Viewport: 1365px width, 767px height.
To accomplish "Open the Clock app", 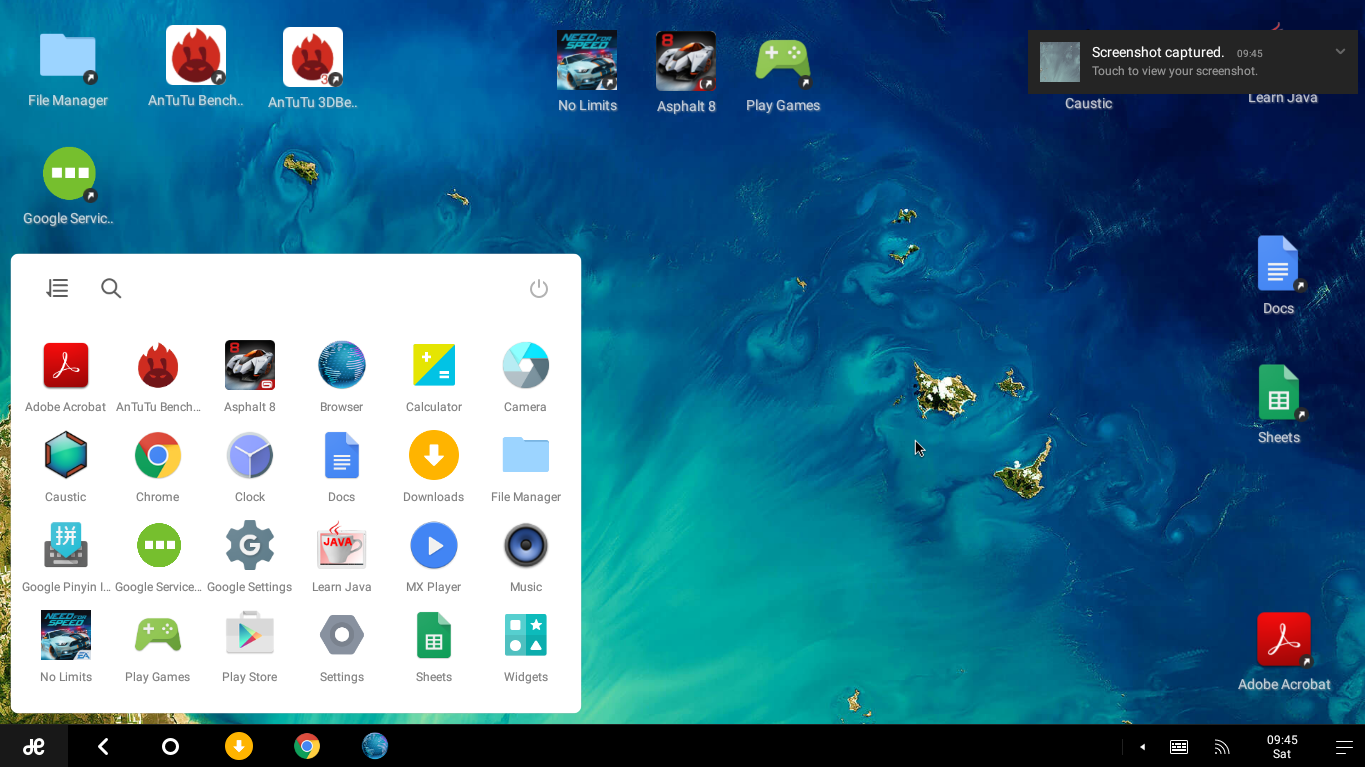I will click(250, 456).
